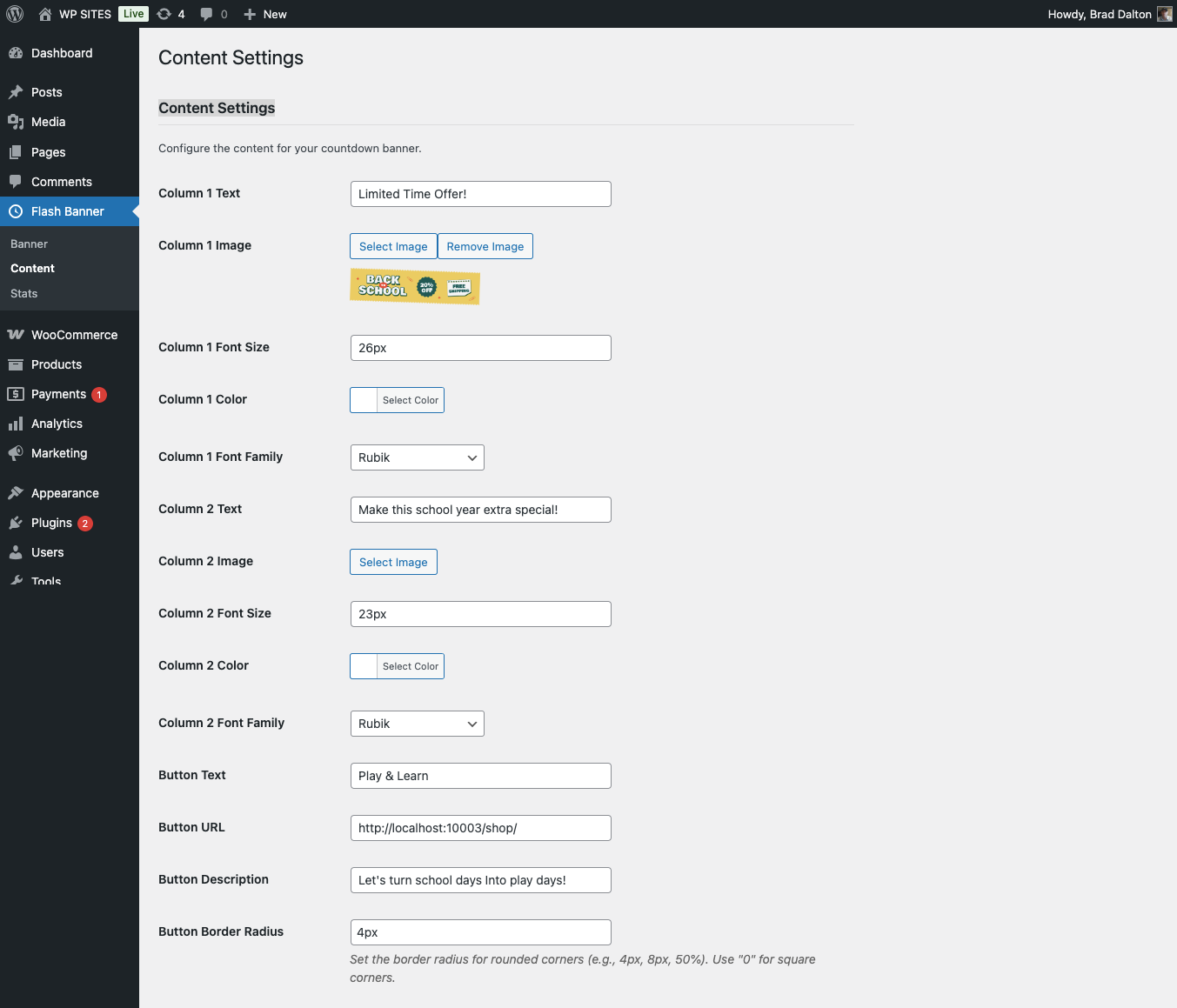Click the WordPress logo icon
Screen dimensions: 1177x1008
[15, 14]
